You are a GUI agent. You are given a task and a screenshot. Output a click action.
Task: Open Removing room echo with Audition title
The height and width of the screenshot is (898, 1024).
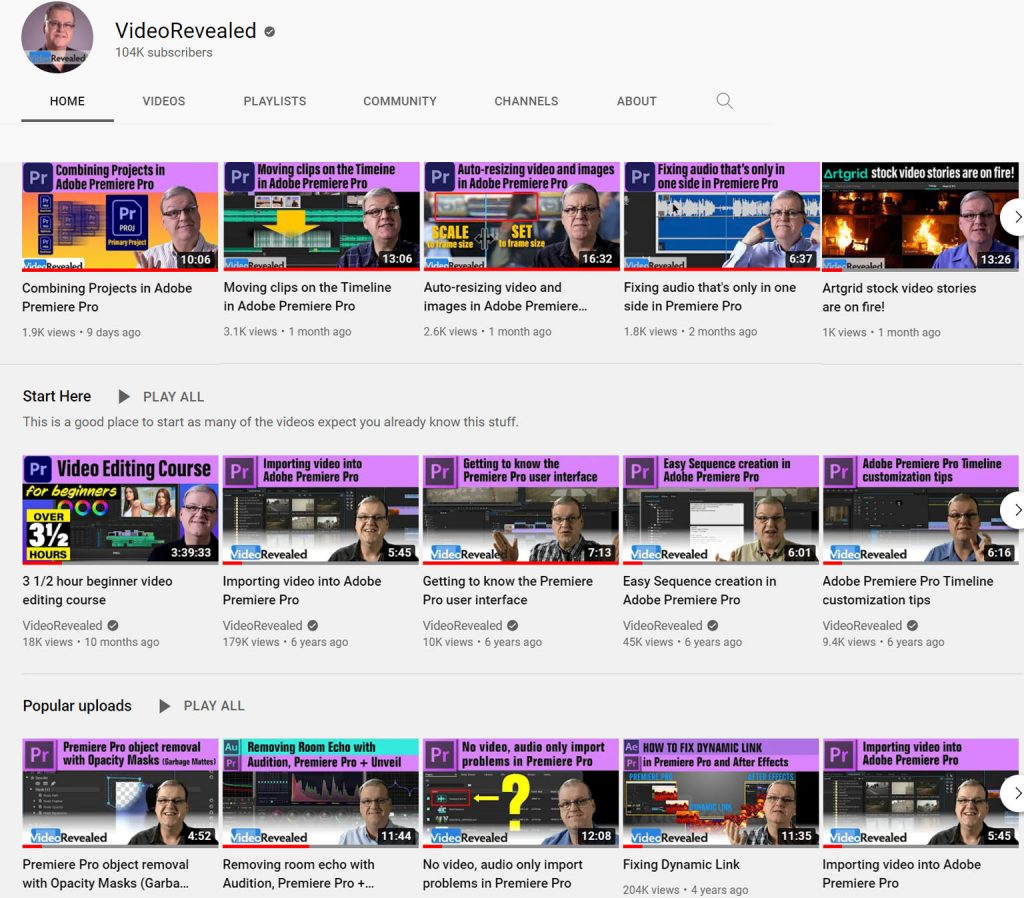click(298, 874)
